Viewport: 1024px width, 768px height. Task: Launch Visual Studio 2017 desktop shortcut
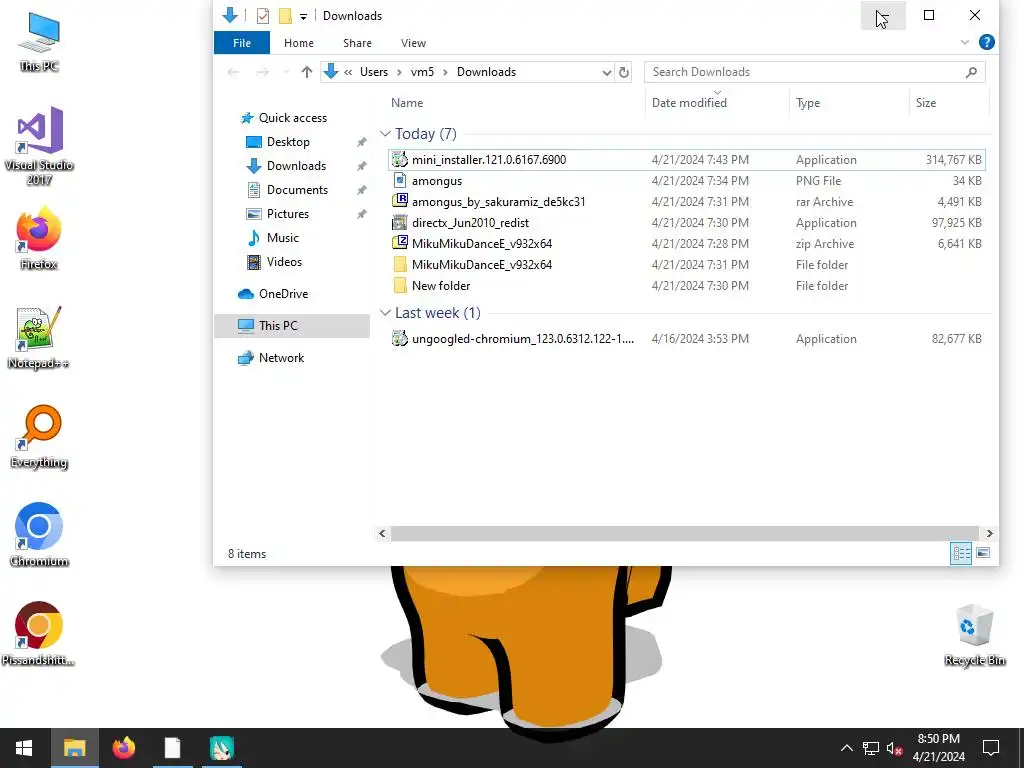[x=39, y=146]
